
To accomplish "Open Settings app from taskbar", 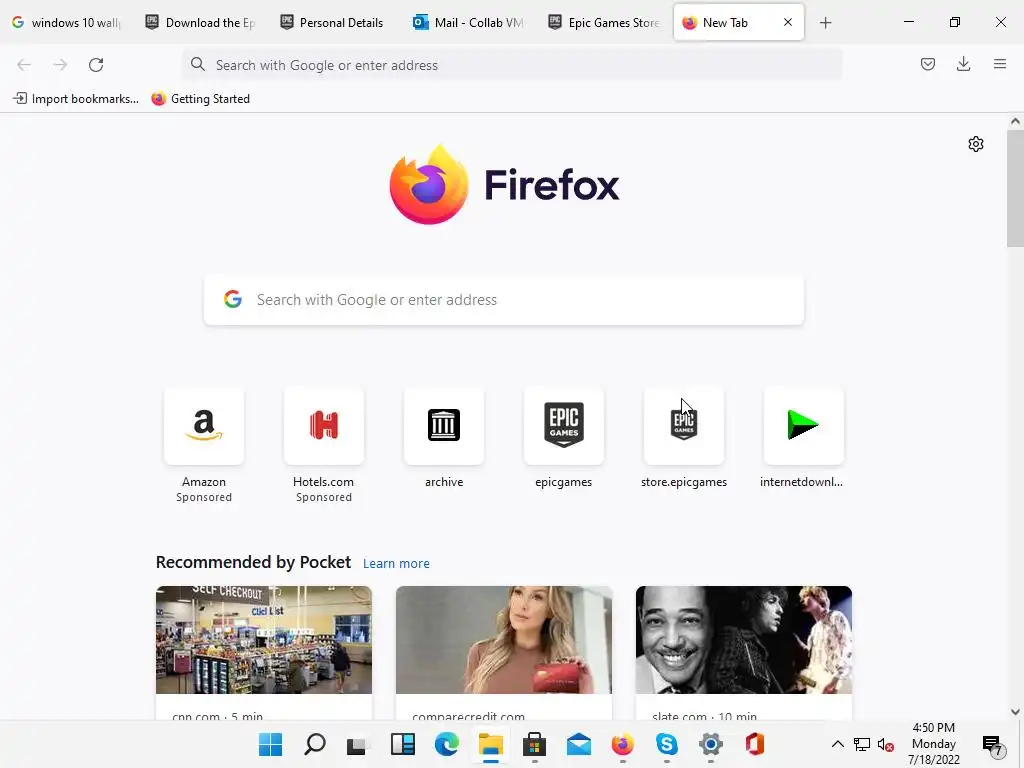I will (711, 744).
